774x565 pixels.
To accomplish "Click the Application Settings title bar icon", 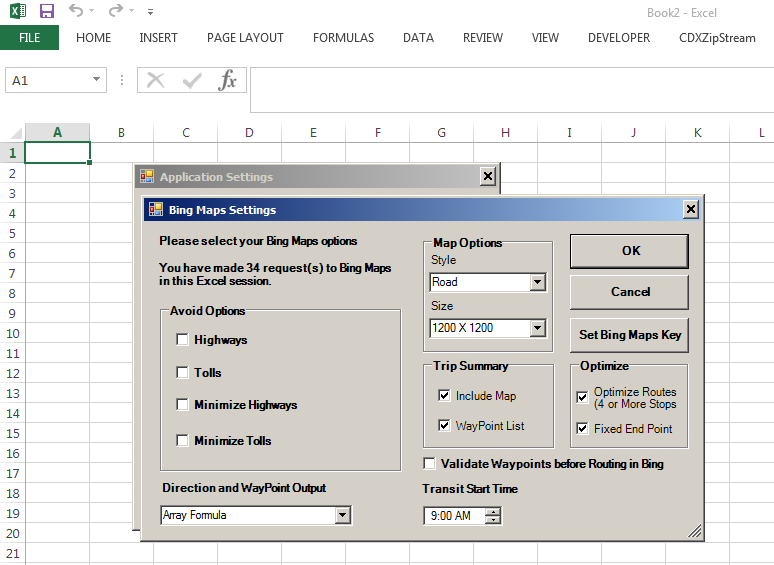I will [147, 176].
